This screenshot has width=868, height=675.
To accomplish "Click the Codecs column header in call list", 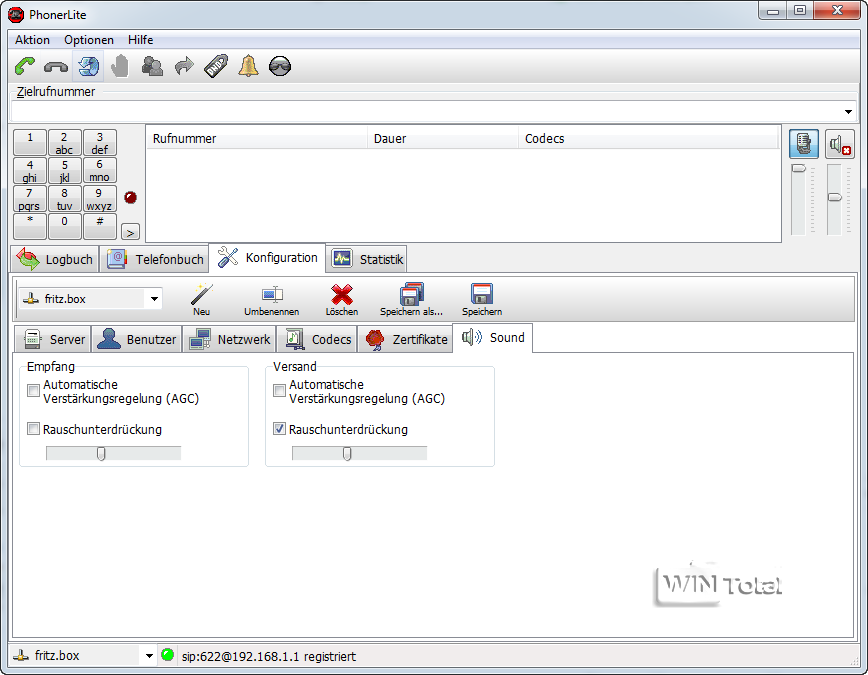I will tap(648, 139).
